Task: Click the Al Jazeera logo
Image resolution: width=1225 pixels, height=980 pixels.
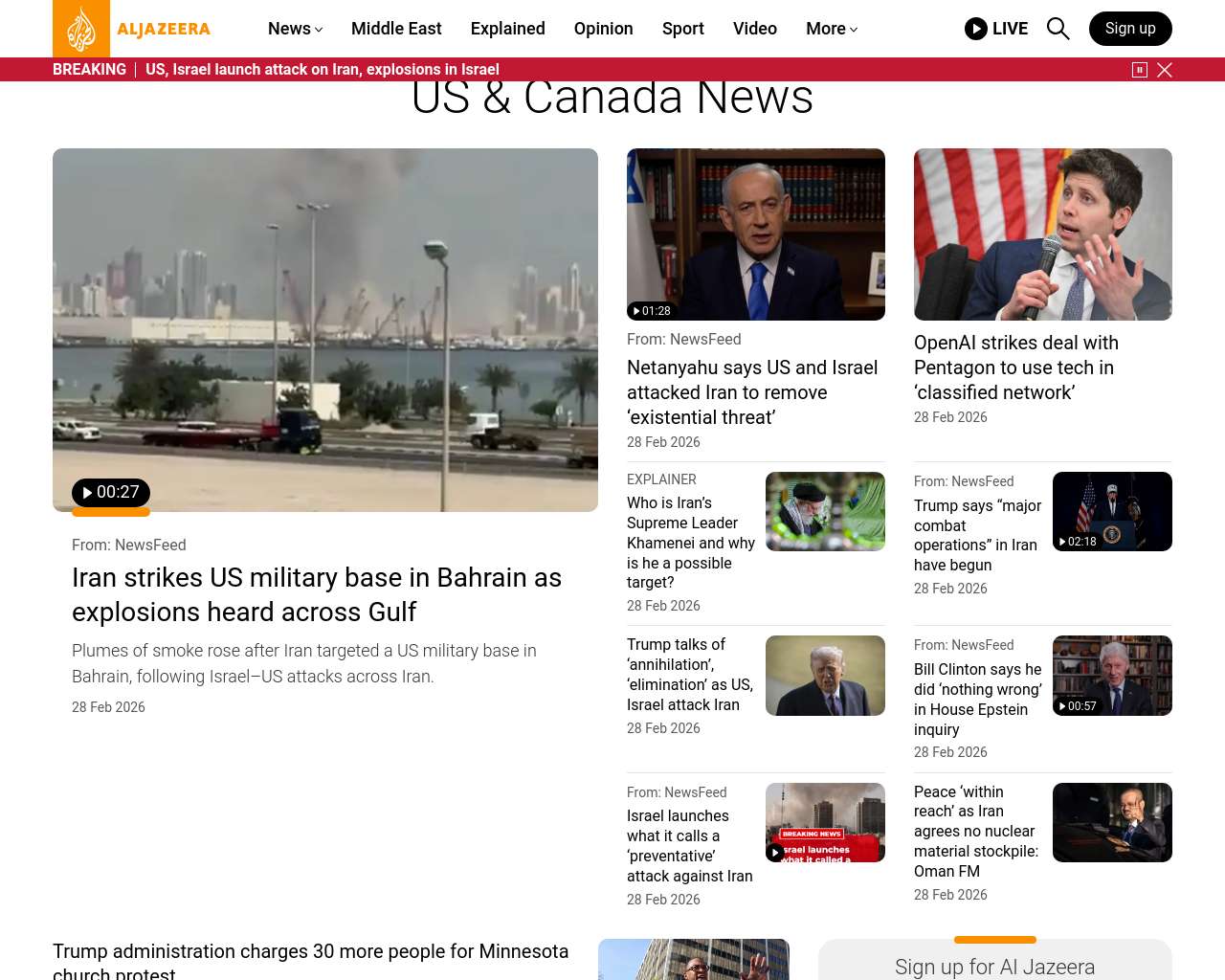Action: (132, 29)
